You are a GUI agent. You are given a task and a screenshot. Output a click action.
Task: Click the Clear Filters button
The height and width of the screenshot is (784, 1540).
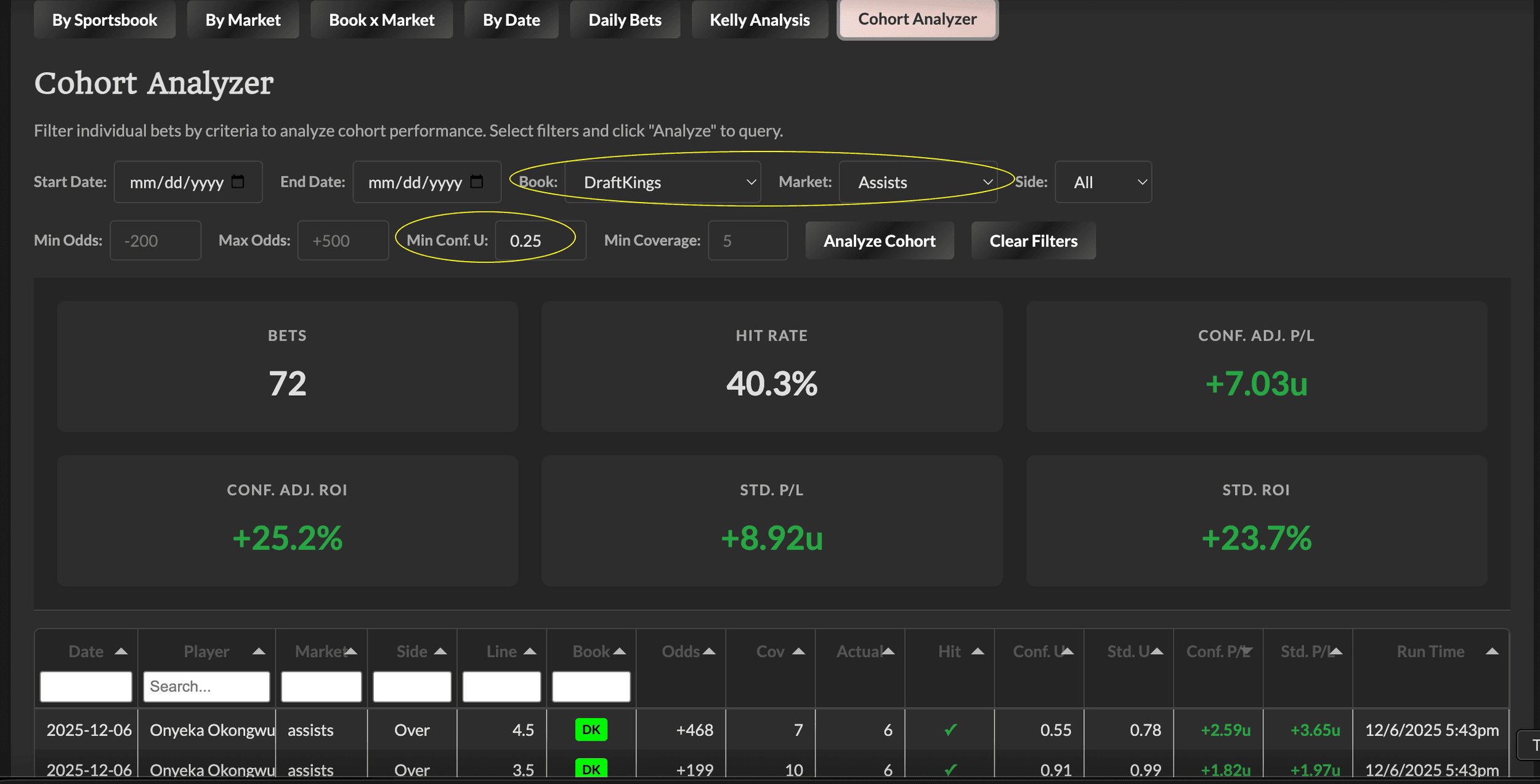tap(1033, 241)
